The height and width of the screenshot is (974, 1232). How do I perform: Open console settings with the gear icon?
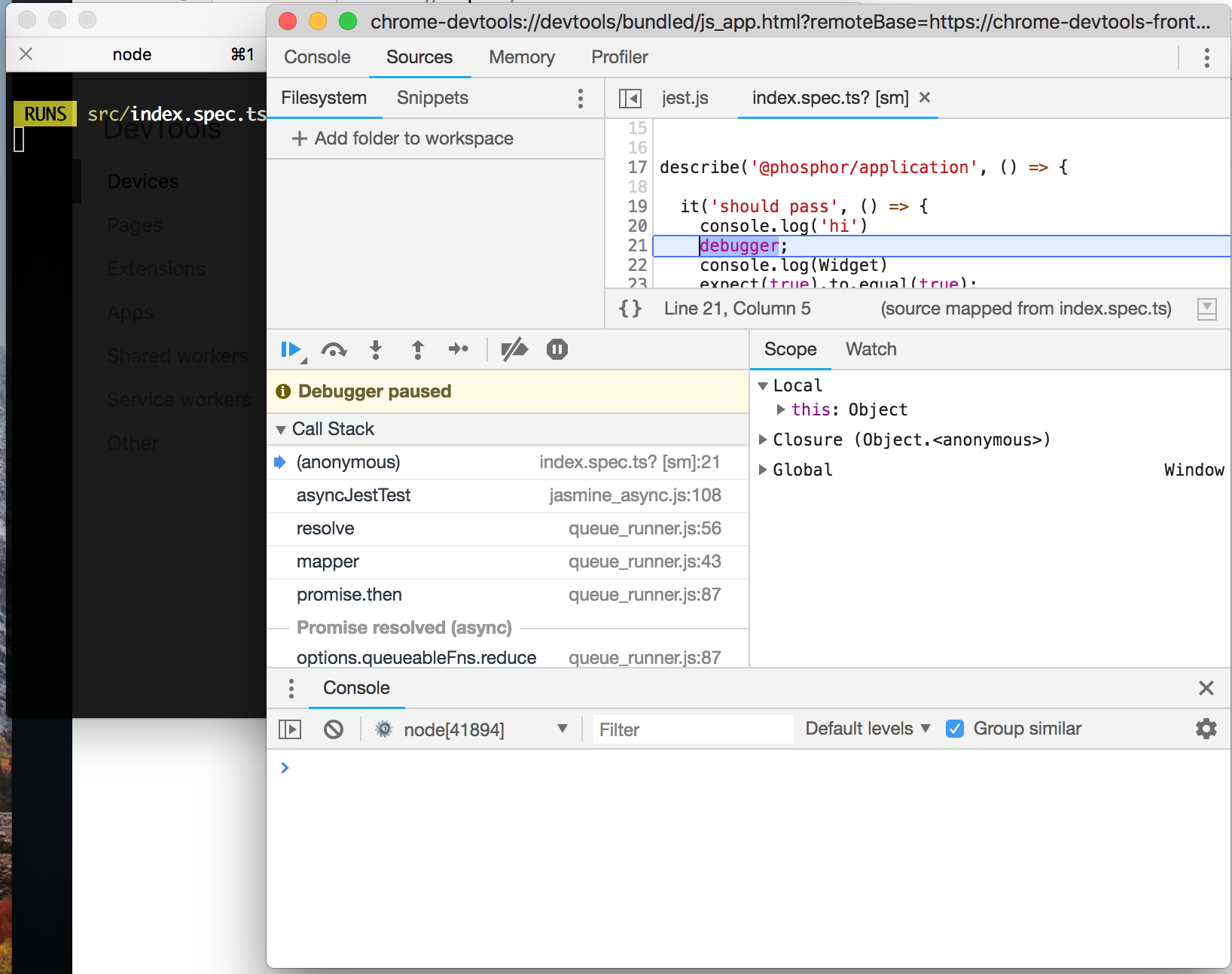(x=1206, y=729)
